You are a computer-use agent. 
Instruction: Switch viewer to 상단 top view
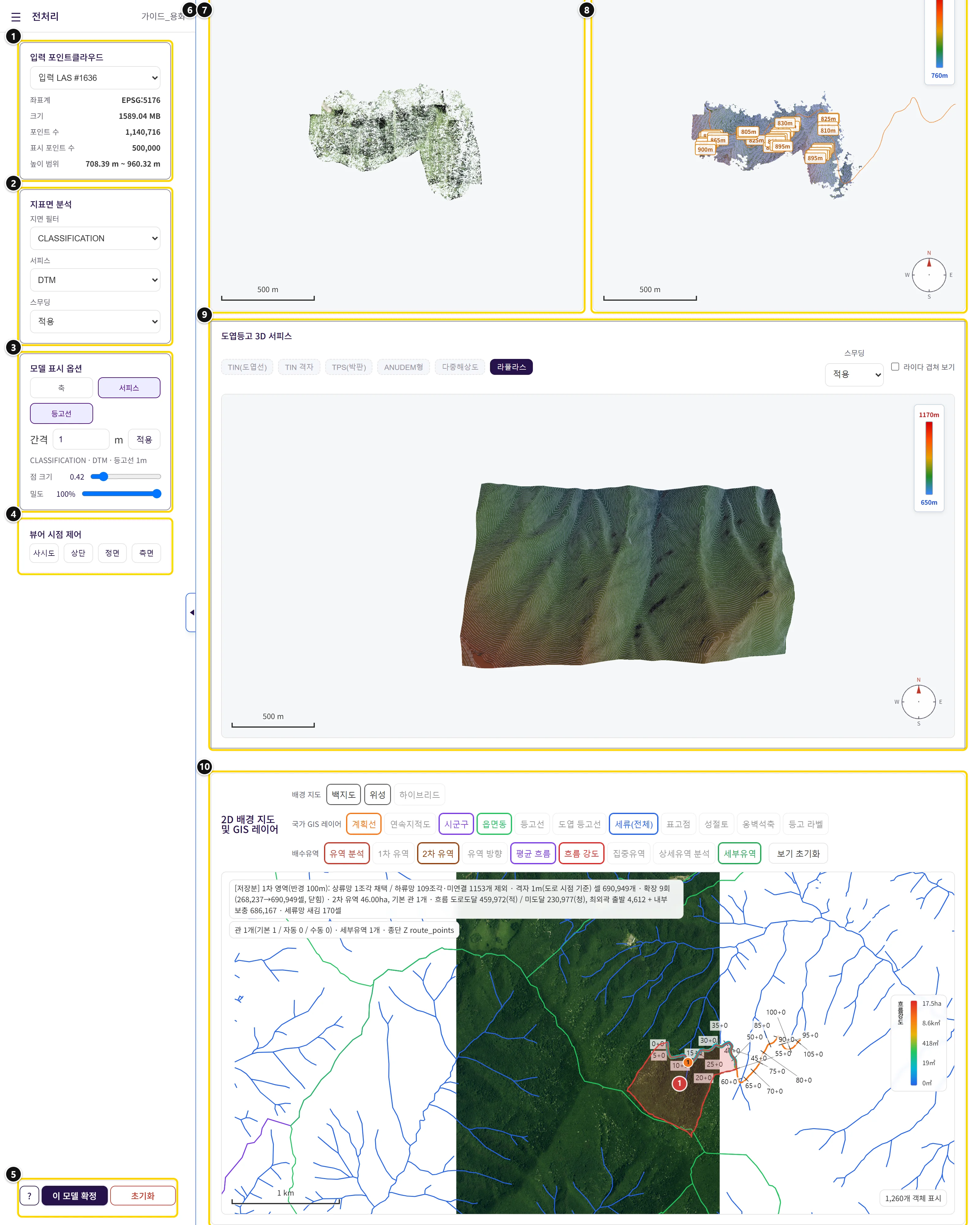click(x=78, y=553)
